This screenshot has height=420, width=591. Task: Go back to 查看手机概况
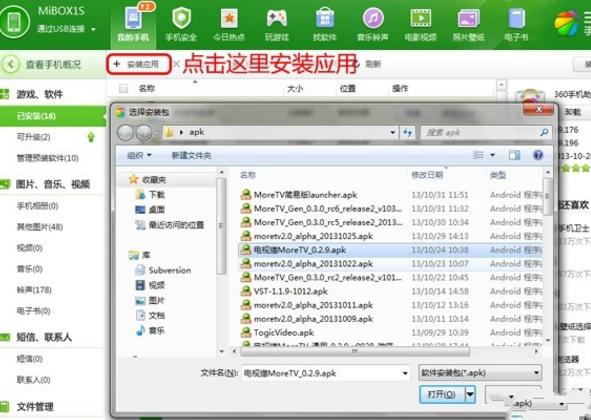[x=53, y=64]
